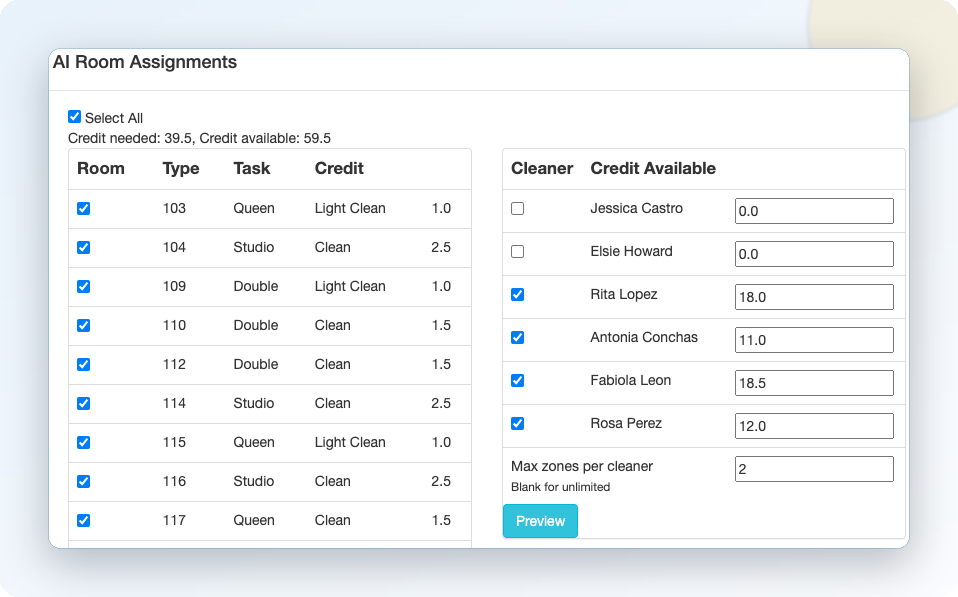Focus Antonia Conchas credit field 11.0
This screenshot has height=597, width=958.
(814, 340)
